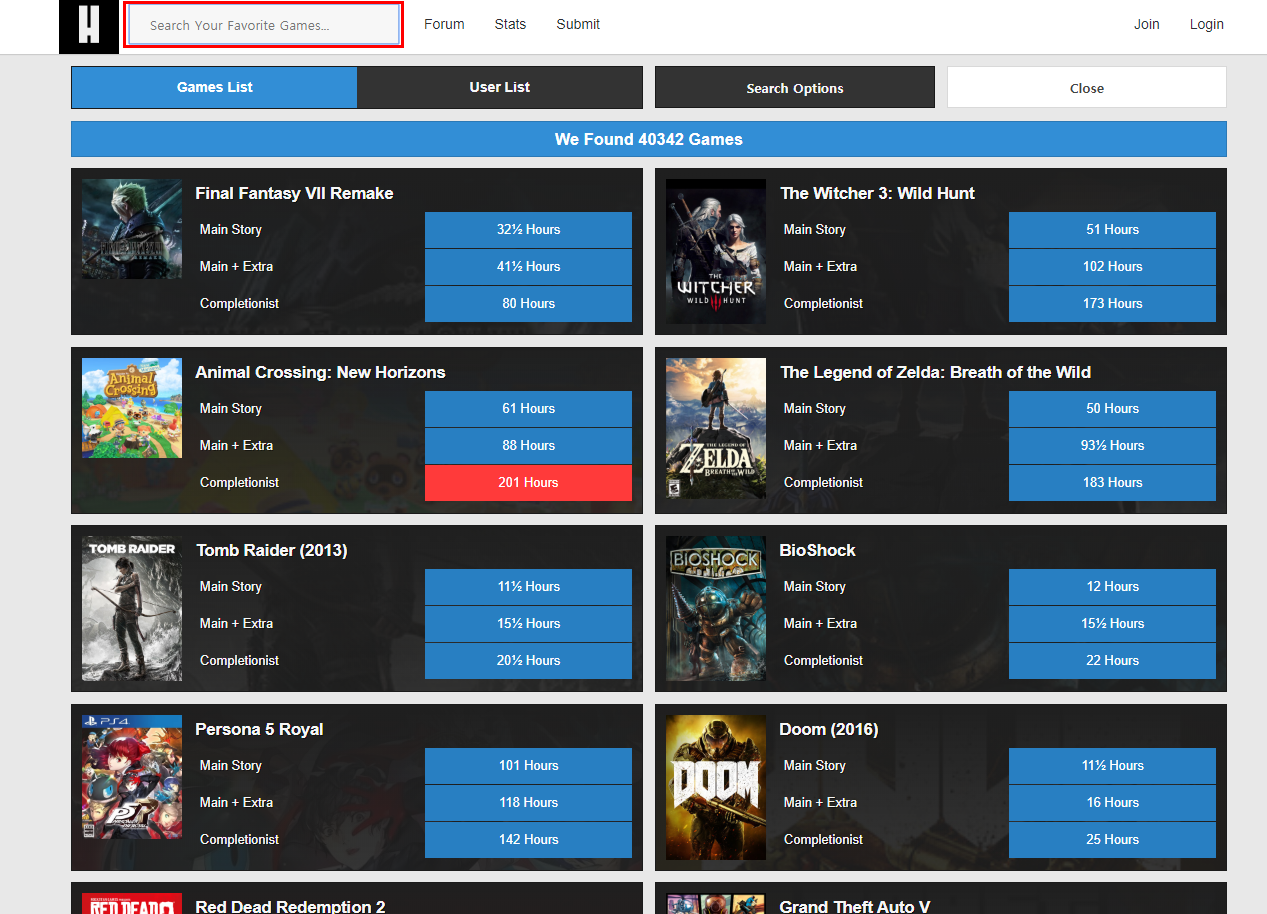
Task: Open Tomb Raider (2013) cover image
Action: (132, 608)
